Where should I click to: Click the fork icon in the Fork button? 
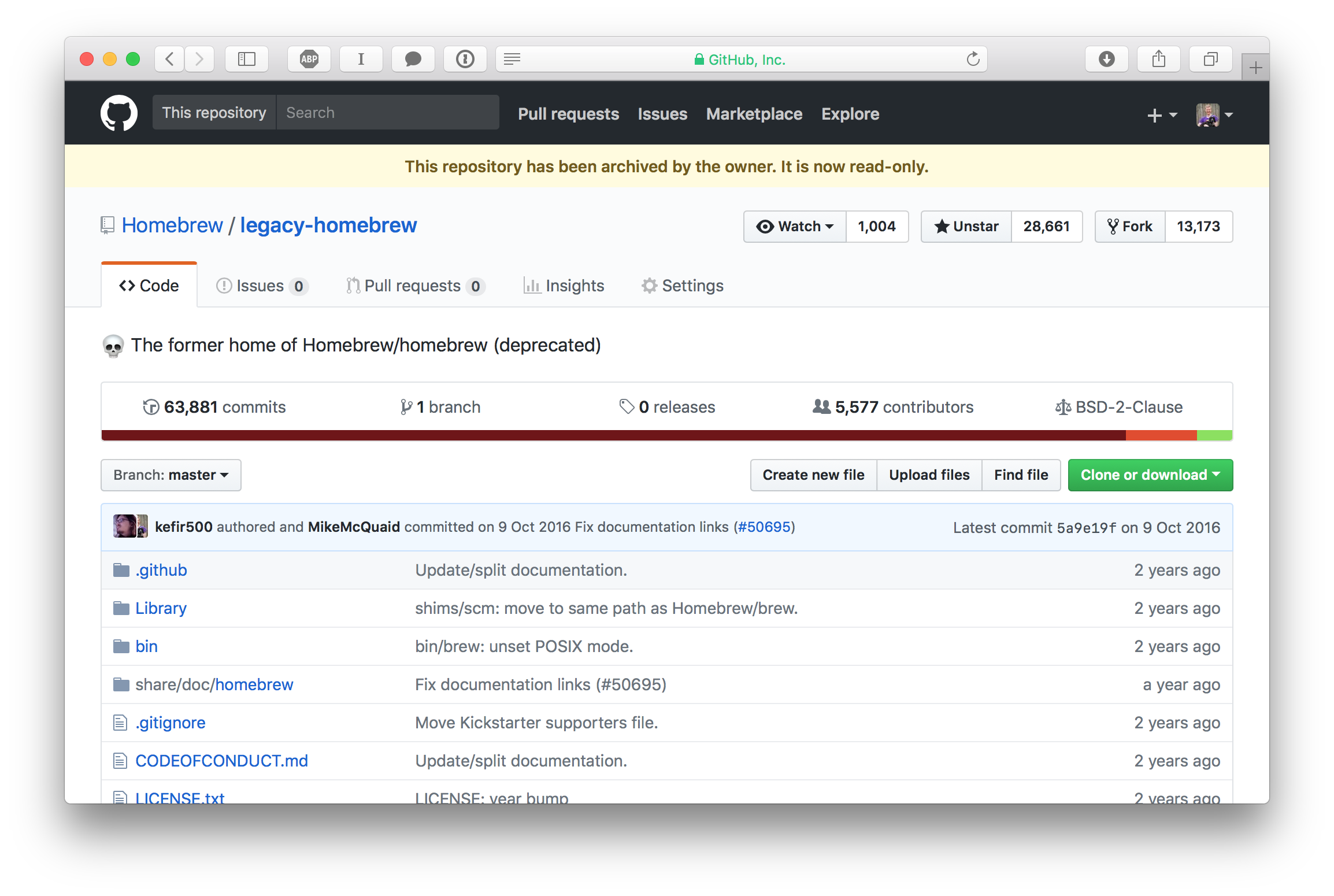1113,227
